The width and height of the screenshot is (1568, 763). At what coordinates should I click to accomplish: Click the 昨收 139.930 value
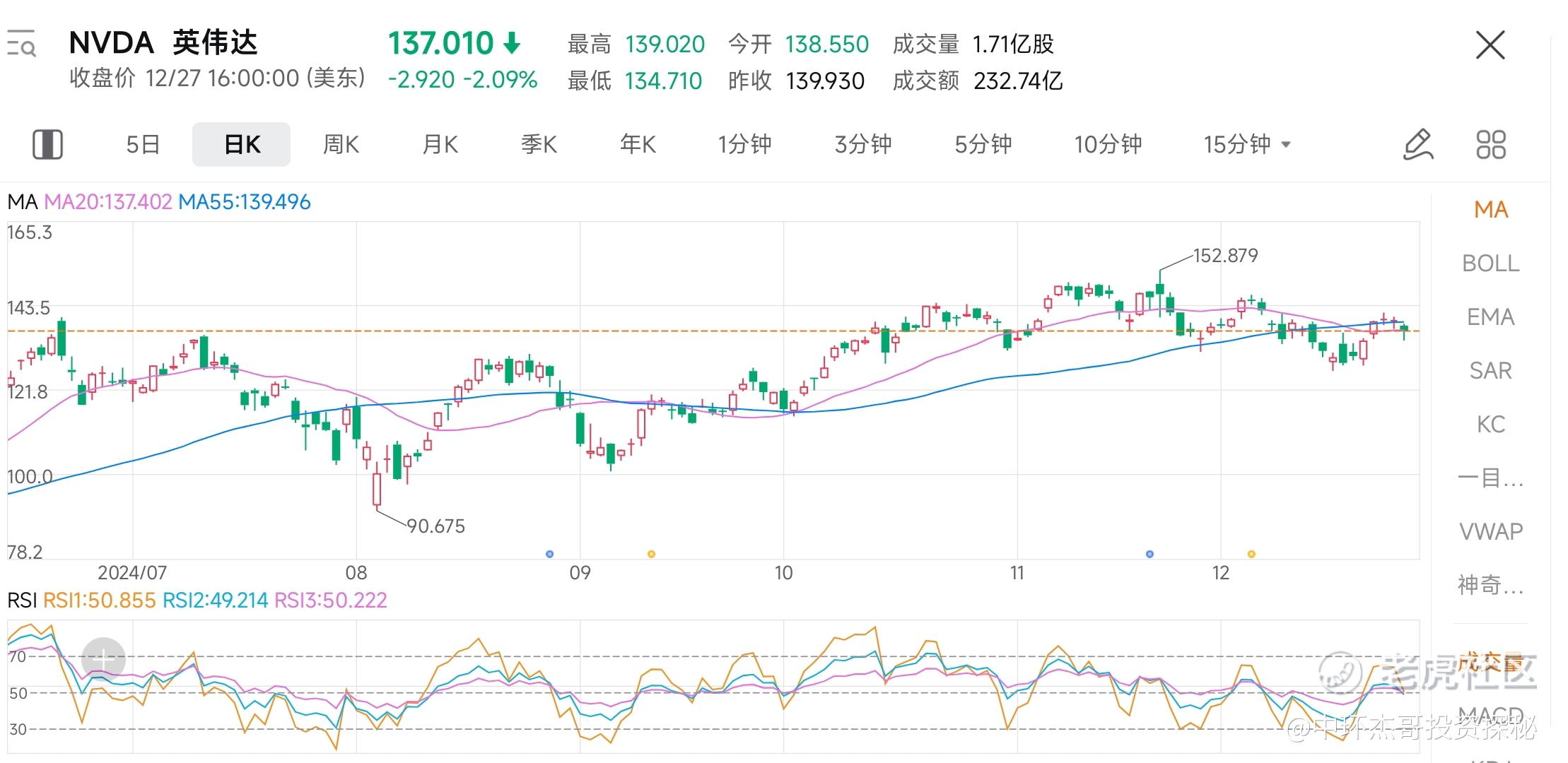pyautogui.click(x=825, y=81)
